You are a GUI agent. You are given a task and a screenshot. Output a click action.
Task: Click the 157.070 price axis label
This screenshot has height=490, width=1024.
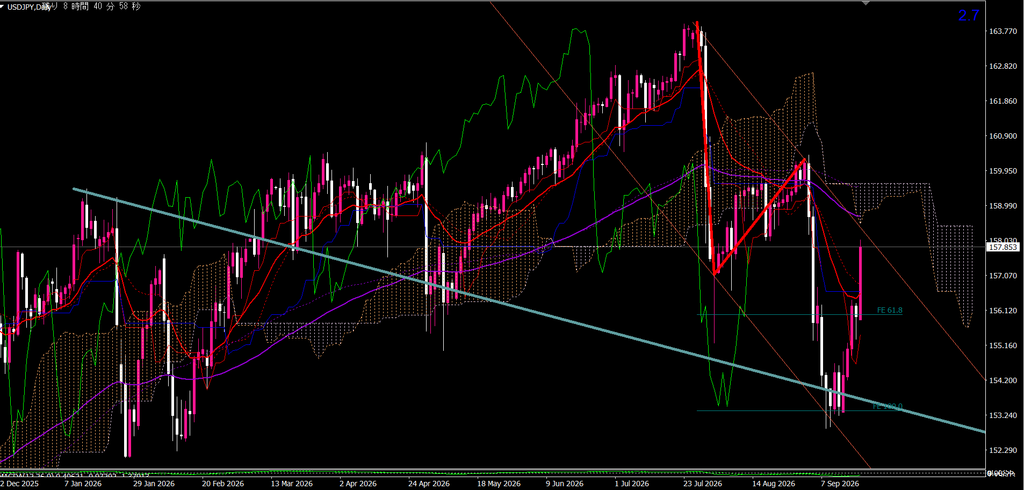coord(1004,276)
